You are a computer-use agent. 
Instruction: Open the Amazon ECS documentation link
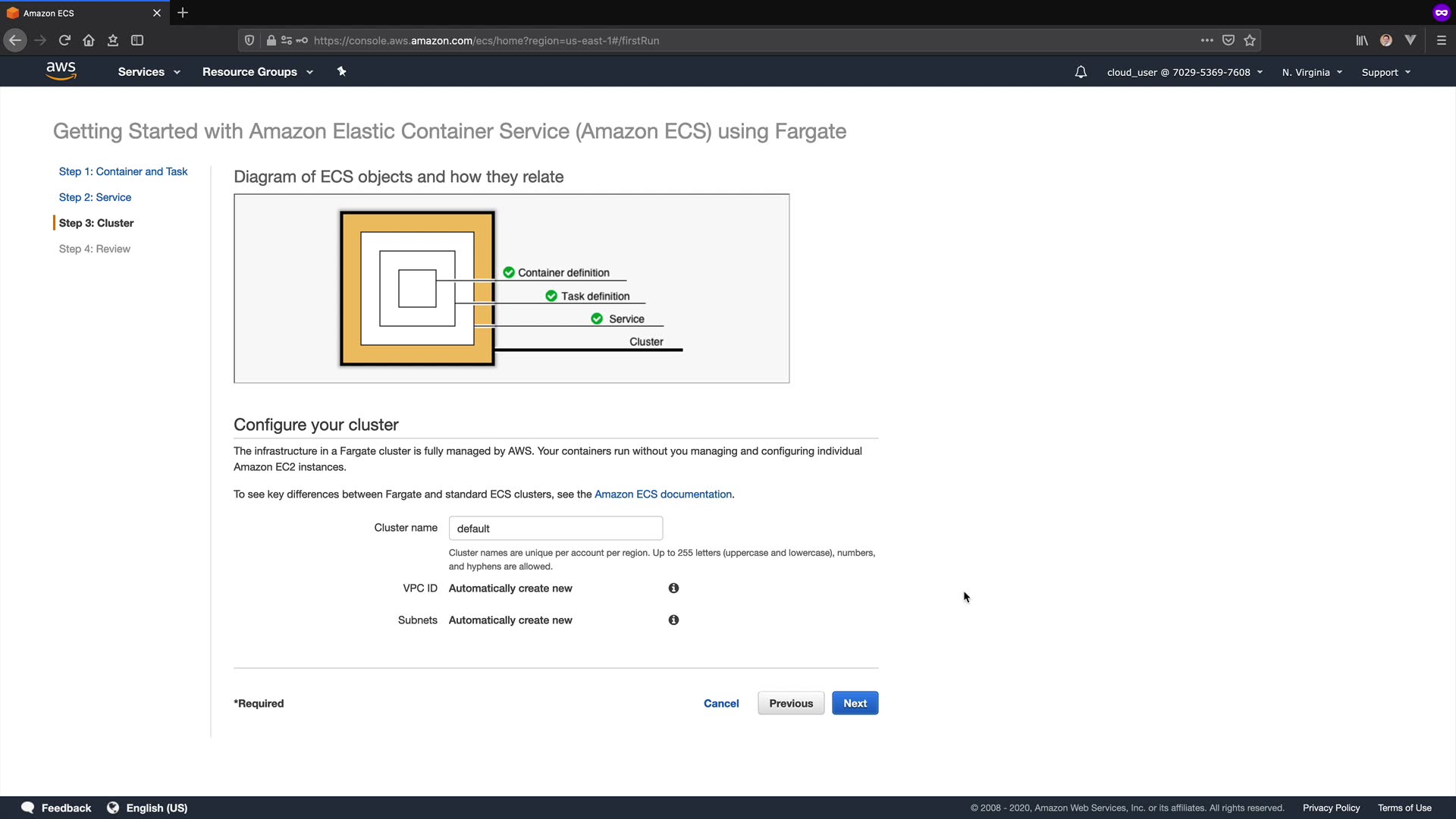(663, 494)
